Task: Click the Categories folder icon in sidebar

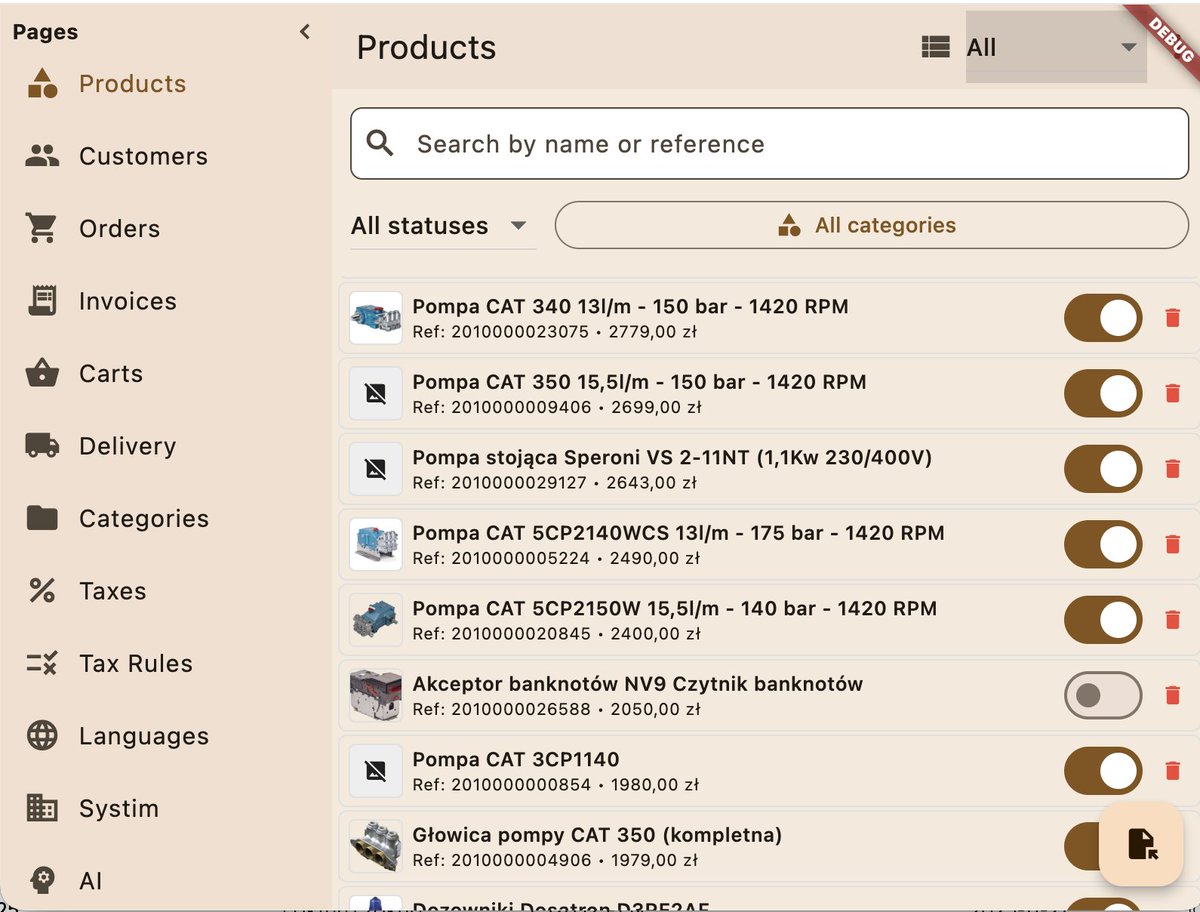Action: pyautogui.click(x=42, y=518)
